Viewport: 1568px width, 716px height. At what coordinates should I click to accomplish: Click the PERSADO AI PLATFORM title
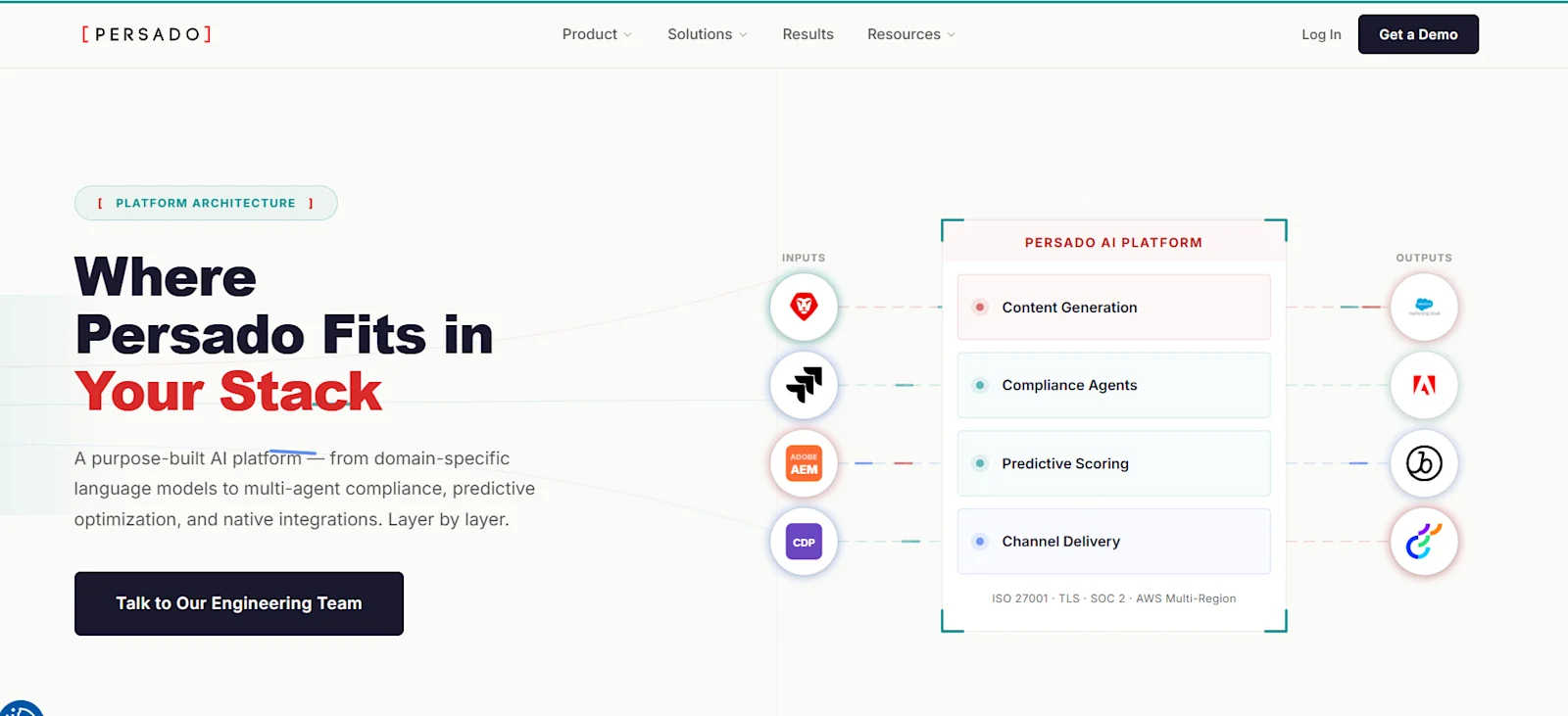(x=1113, y=243)
